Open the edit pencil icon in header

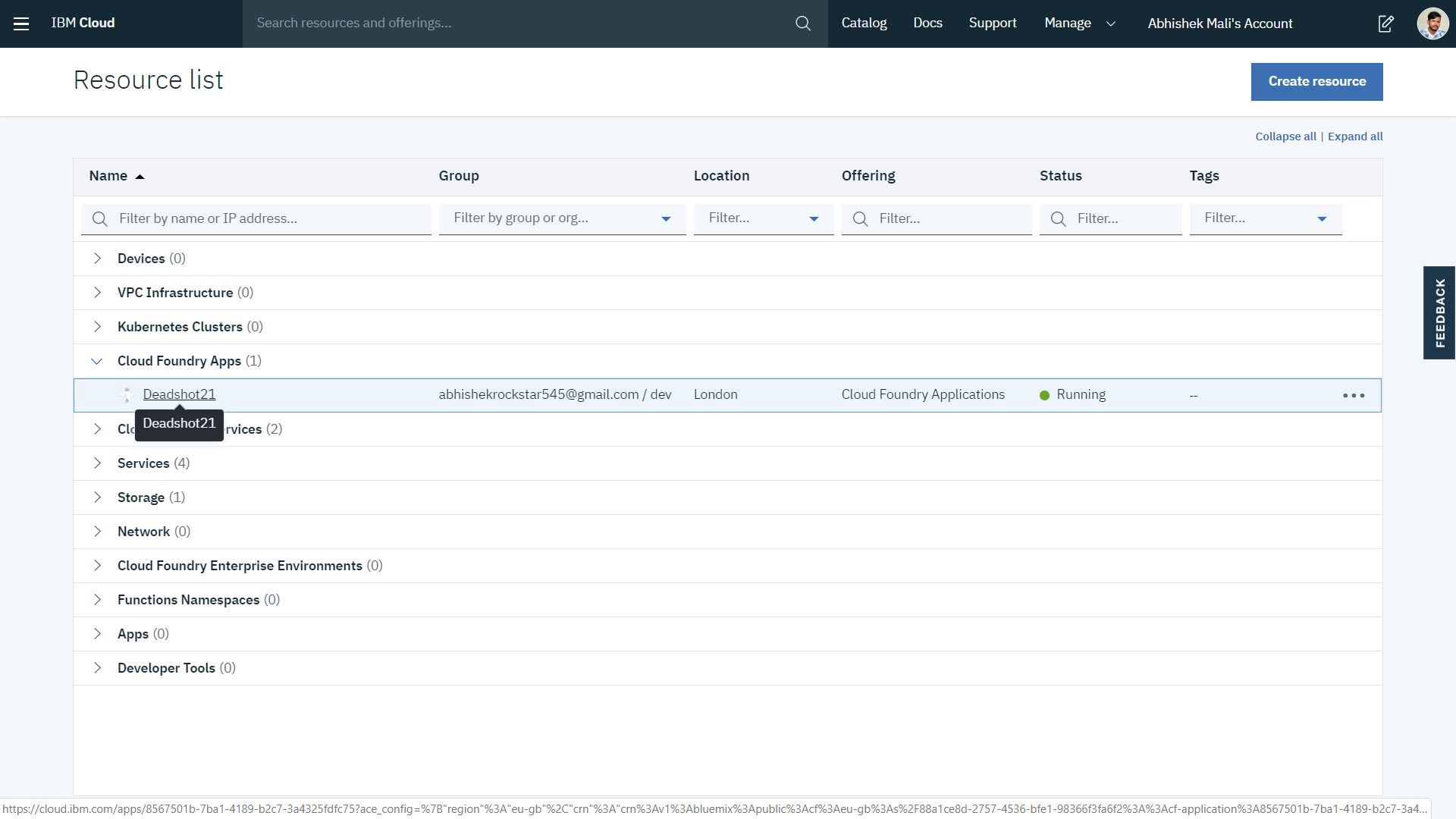tap(1385, 24)
